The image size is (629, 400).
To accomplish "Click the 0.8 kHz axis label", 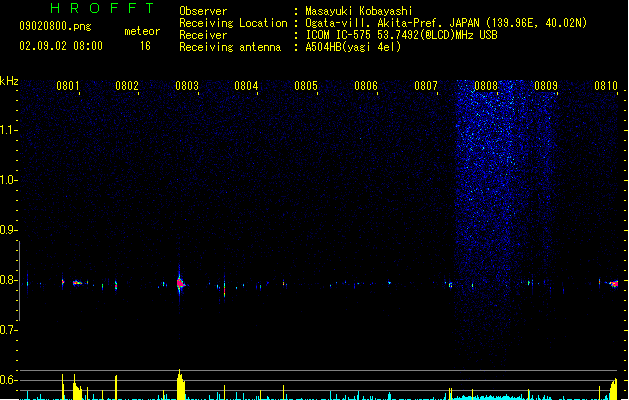I will 8,280.
